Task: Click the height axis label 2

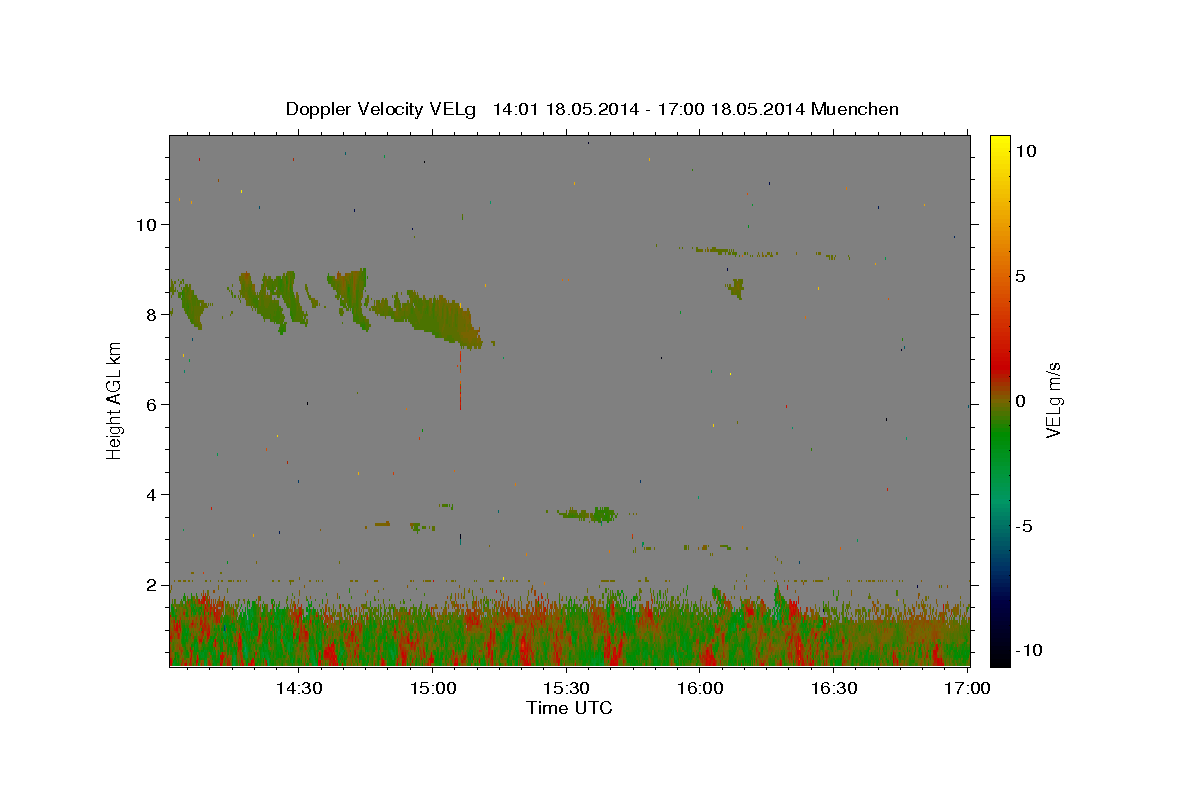Action: (153, 585)
